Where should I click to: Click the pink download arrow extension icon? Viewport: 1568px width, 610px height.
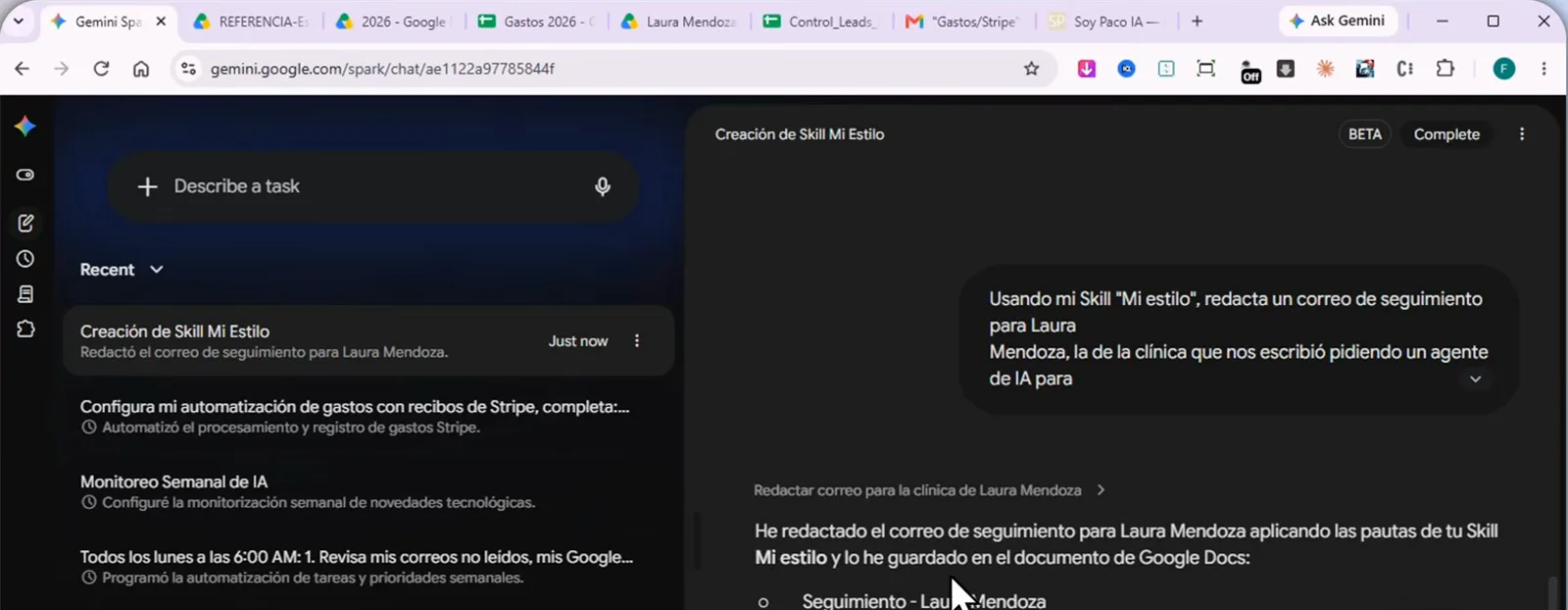pyautogui.click(x=1087, y=69)
